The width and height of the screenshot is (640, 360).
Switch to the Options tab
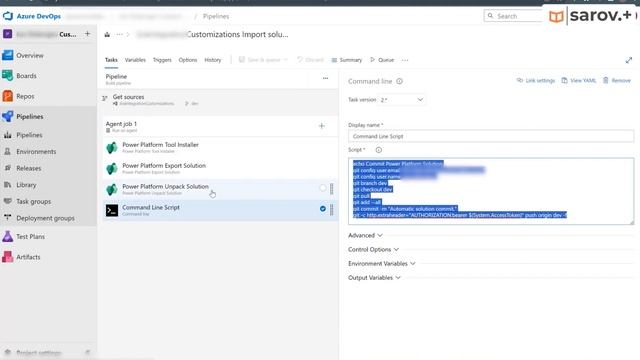click(188, 60)
